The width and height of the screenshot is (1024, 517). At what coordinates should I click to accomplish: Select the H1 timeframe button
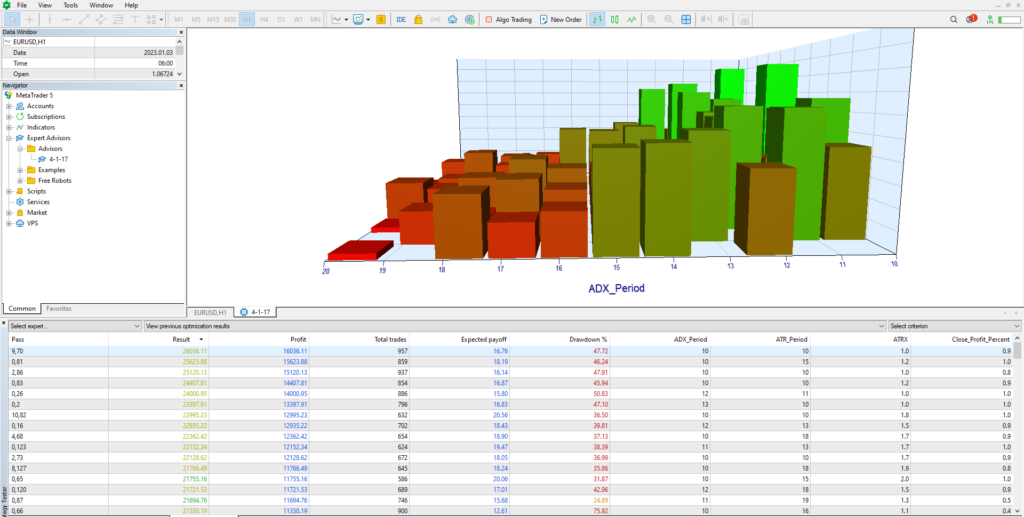coord(246,19)
